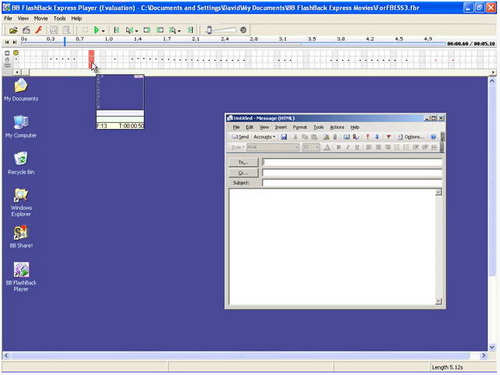500x375 pixels.
Task: Jump to the movie end icon
Action: coord(190,30)
